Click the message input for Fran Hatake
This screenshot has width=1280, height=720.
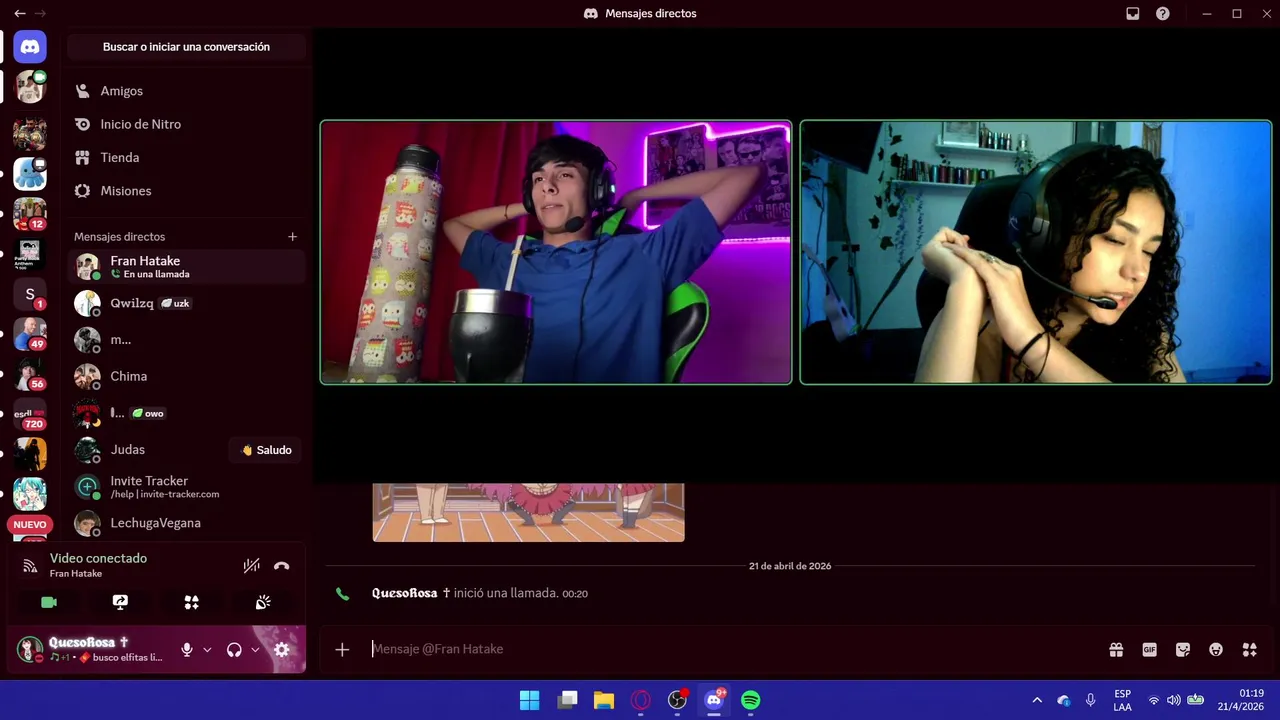tap(735, 649)
